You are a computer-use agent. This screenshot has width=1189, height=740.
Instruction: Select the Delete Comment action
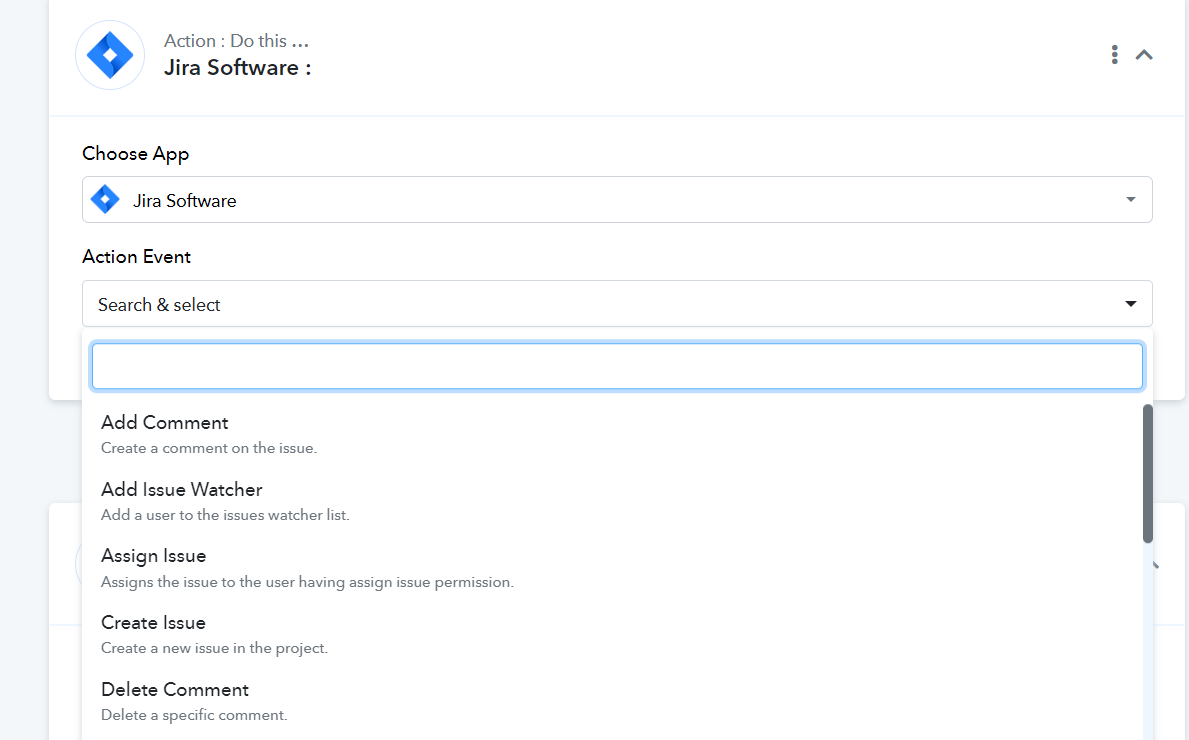[x=613, y=701]
